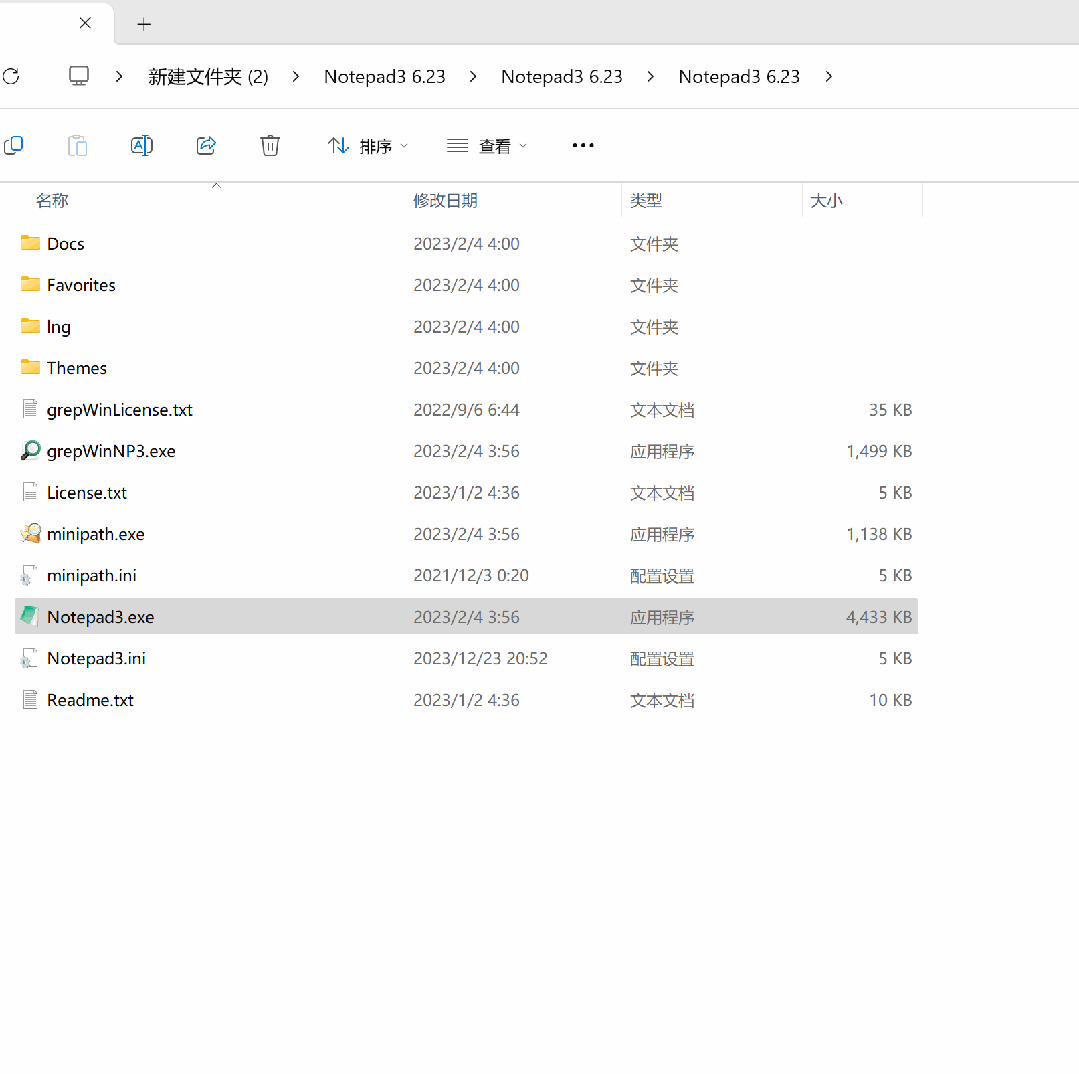The width and height of the screenshot is (1079, 1074).
Task: Open the 排序 sort dropdown
Action: (x=367, y=146)
